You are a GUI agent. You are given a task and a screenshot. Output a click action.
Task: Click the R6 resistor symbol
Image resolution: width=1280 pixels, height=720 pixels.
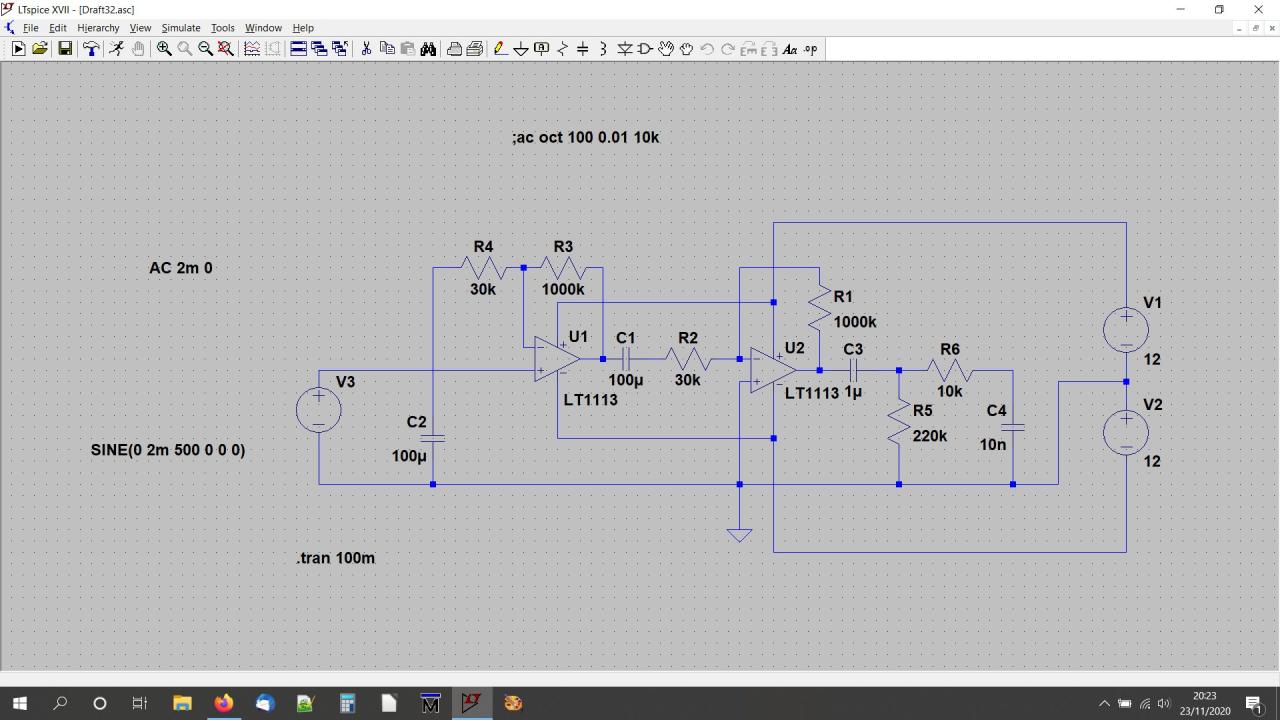[950, 370]
